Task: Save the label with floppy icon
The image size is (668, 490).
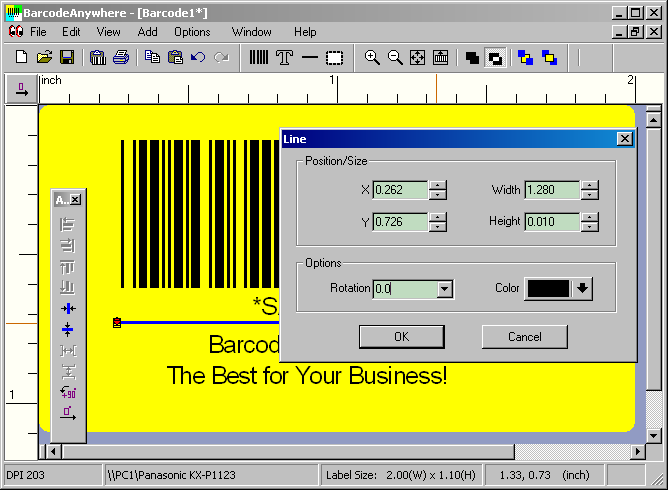Action: (x=67, y=57)
